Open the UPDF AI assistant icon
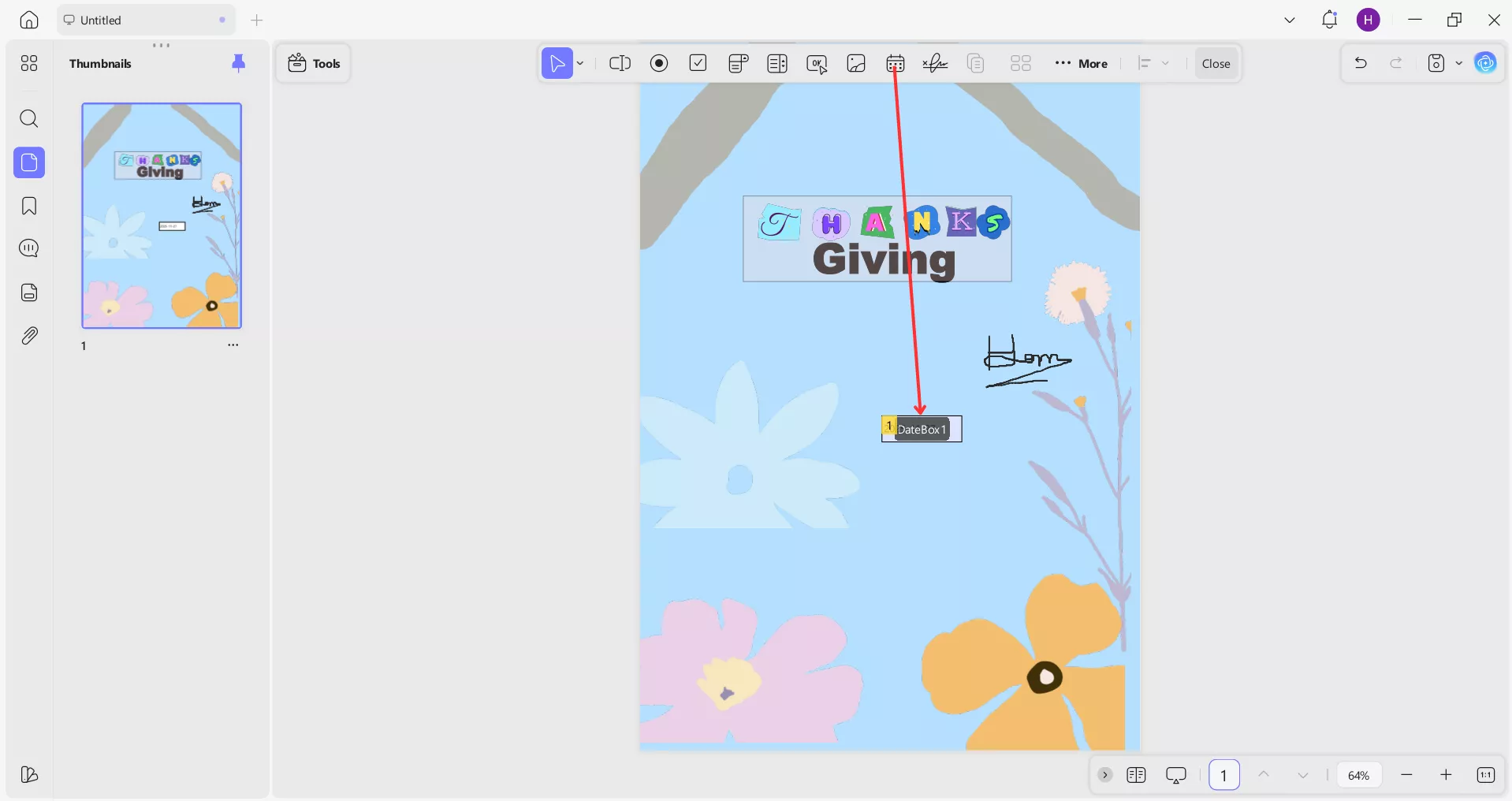The width and height of the screenshot is (1512, 801). [1486, 63]
